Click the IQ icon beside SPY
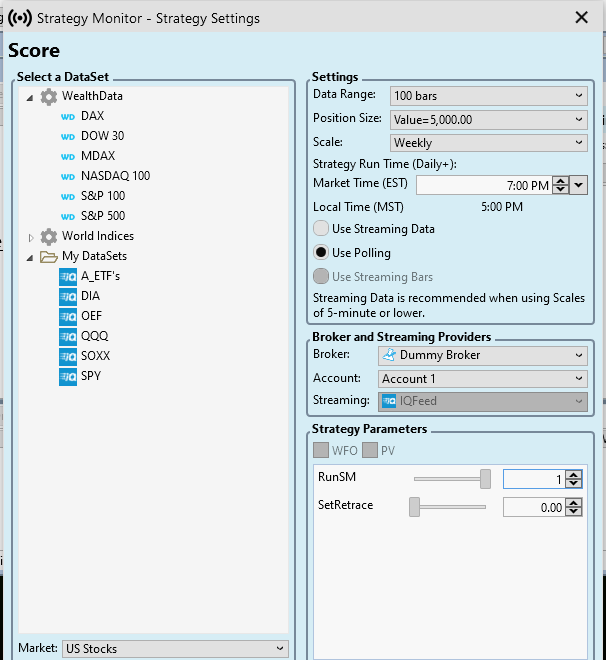Image resolution: width=606 pixels, height=660 pixels. tap(68, 376)
